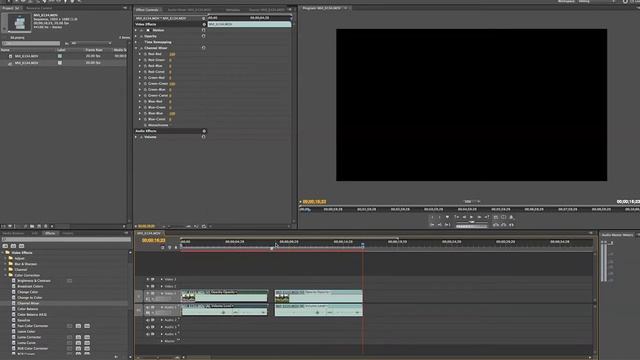
Task: Step back one frame in Program monitor
Action: 464,217
